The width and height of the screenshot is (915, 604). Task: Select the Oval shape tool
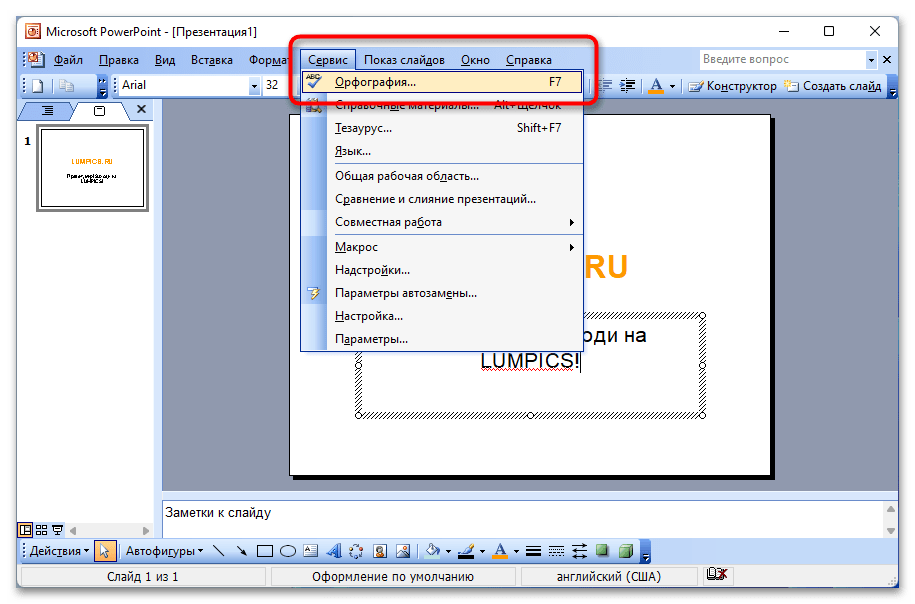pyautogui.click(x=287, y=551)
